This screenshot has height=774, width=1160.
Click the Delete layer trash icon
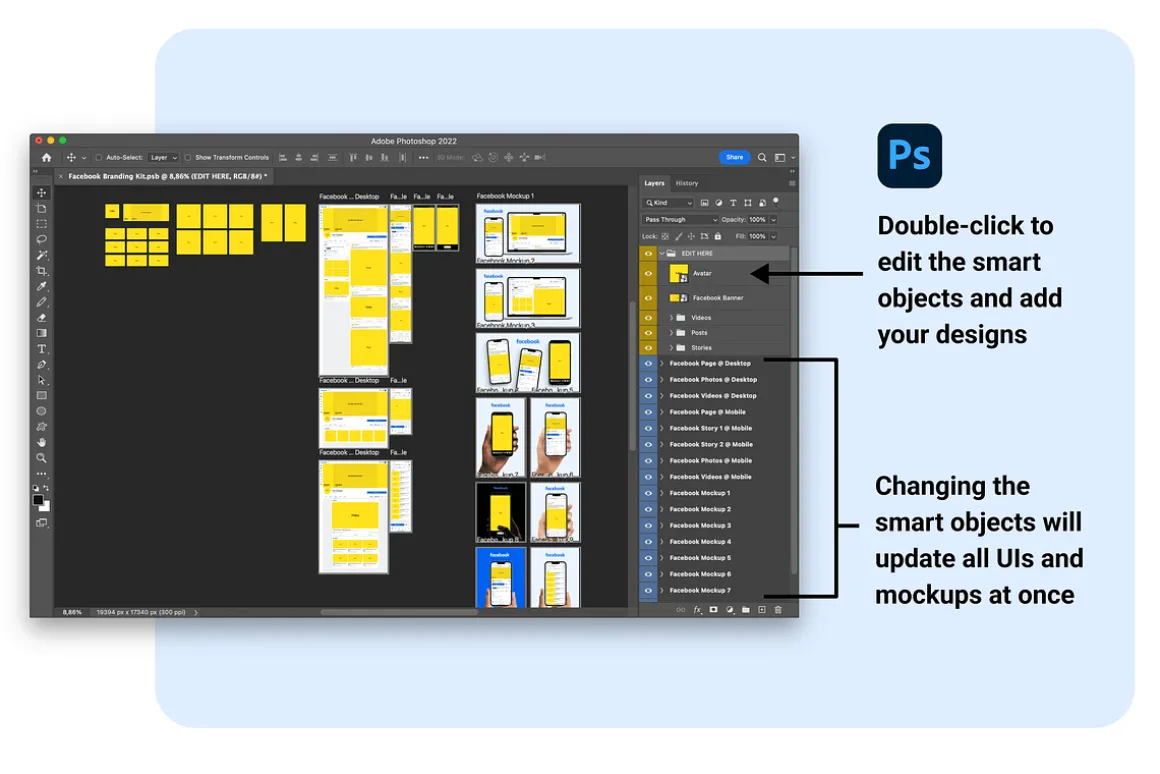click(778, 610)
